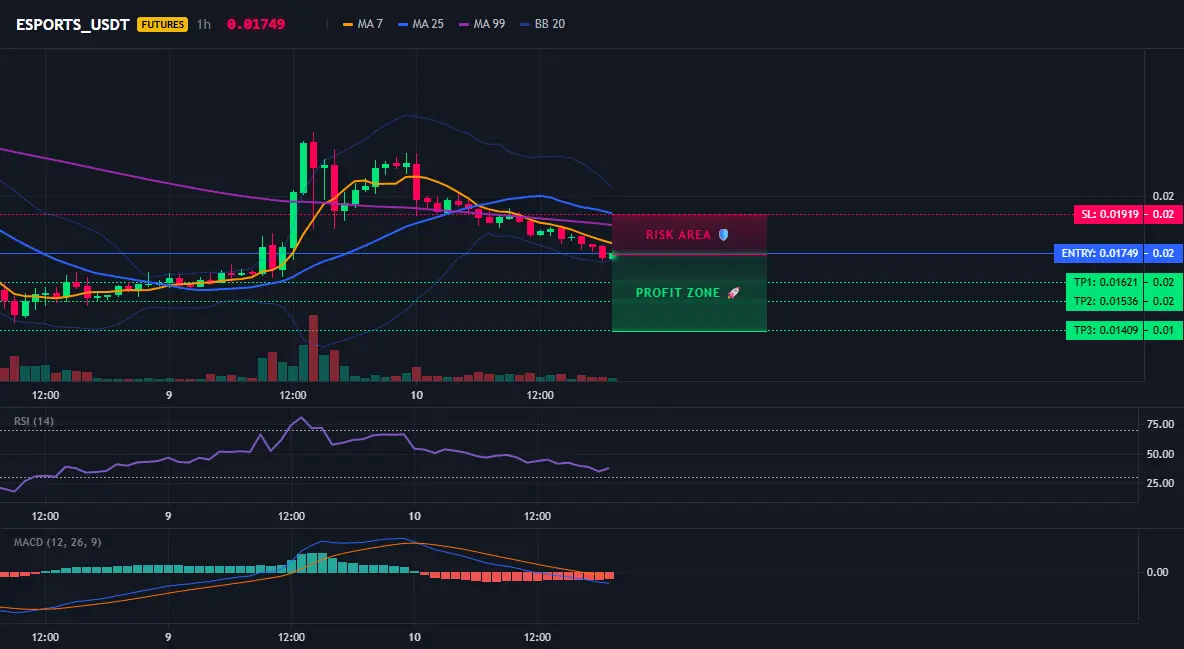1184x649 pixels.
Task: Toggle the MA 7 legend entry
Action: click(x=362, y=24)
